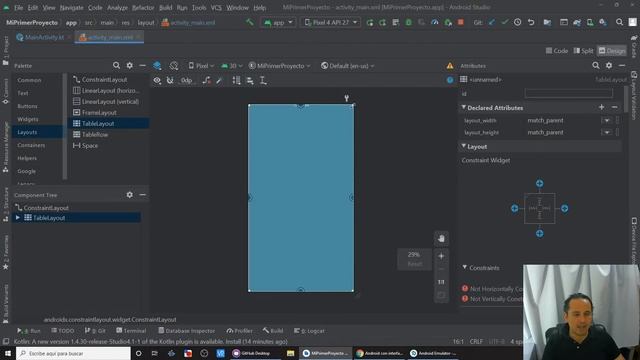Open Pixel 4 API 27 device dropdown

(330, 22)
